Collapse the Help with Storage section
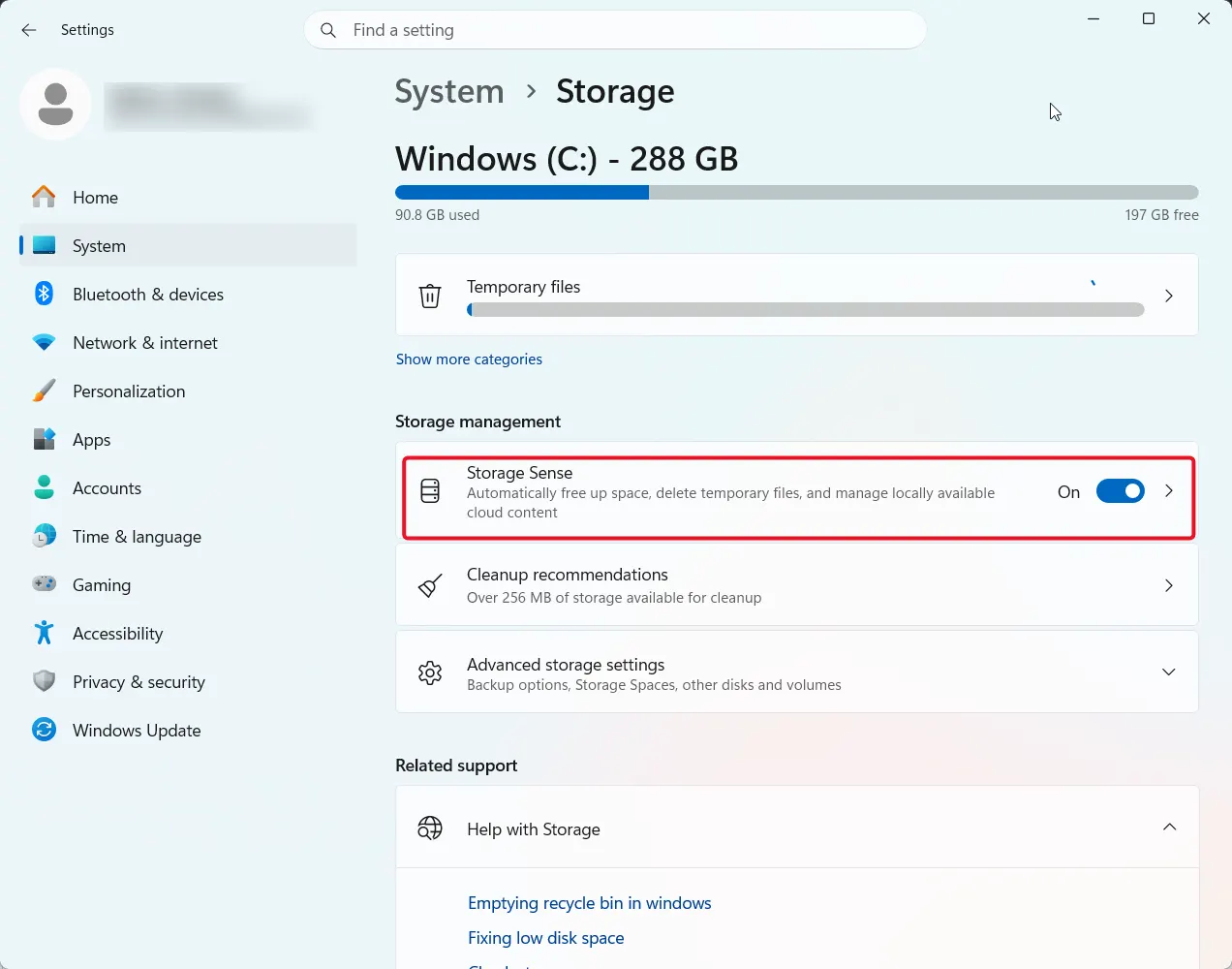Image resolution: width=1232 pixels, height=969 pixels. click(1169, 828)
